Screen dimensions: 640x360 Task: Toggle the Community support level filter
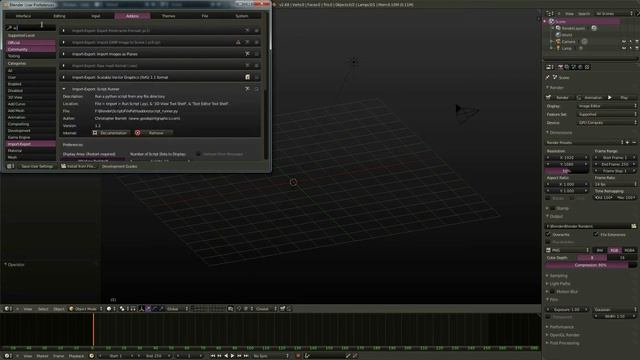pos(31,49)
